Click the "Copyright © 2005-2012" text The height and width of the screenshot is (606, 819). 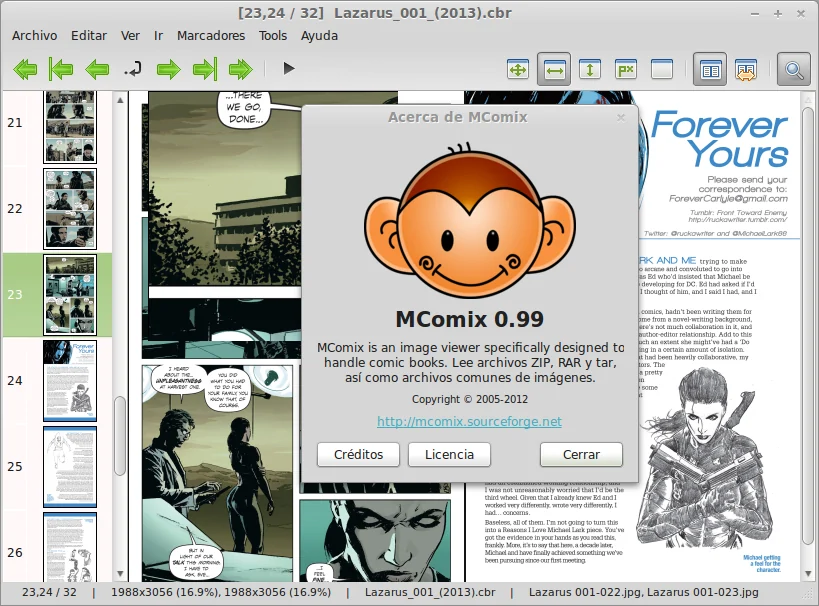click(x=470, y=399)
